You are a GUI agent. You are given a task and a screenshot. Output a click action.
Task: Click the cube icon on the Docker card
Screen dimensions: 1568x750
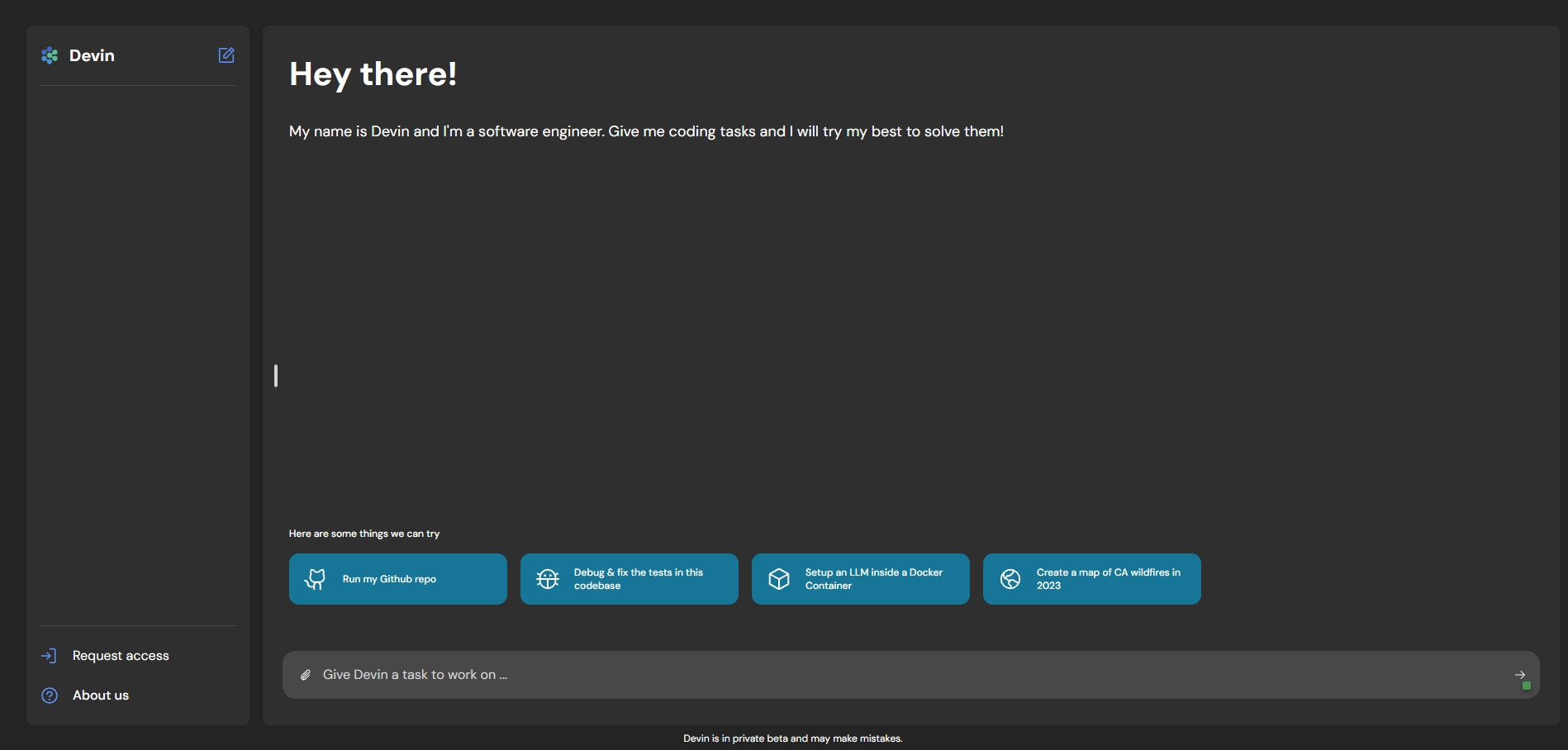point(779,579)
